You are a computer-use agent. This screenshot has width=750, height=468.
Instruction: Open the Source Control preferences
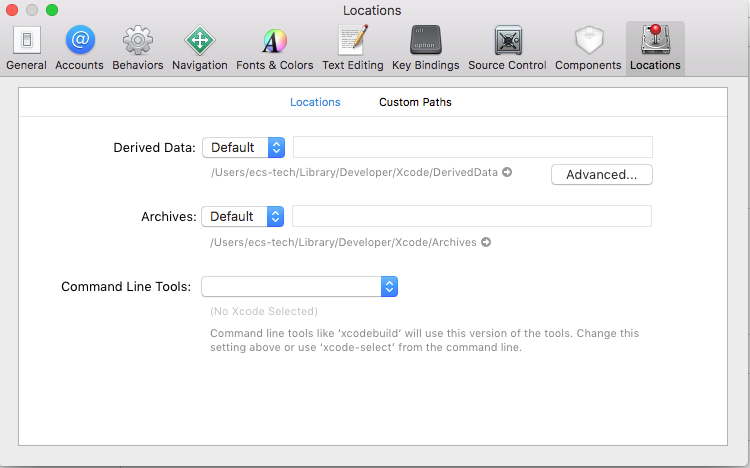[507, 48]
